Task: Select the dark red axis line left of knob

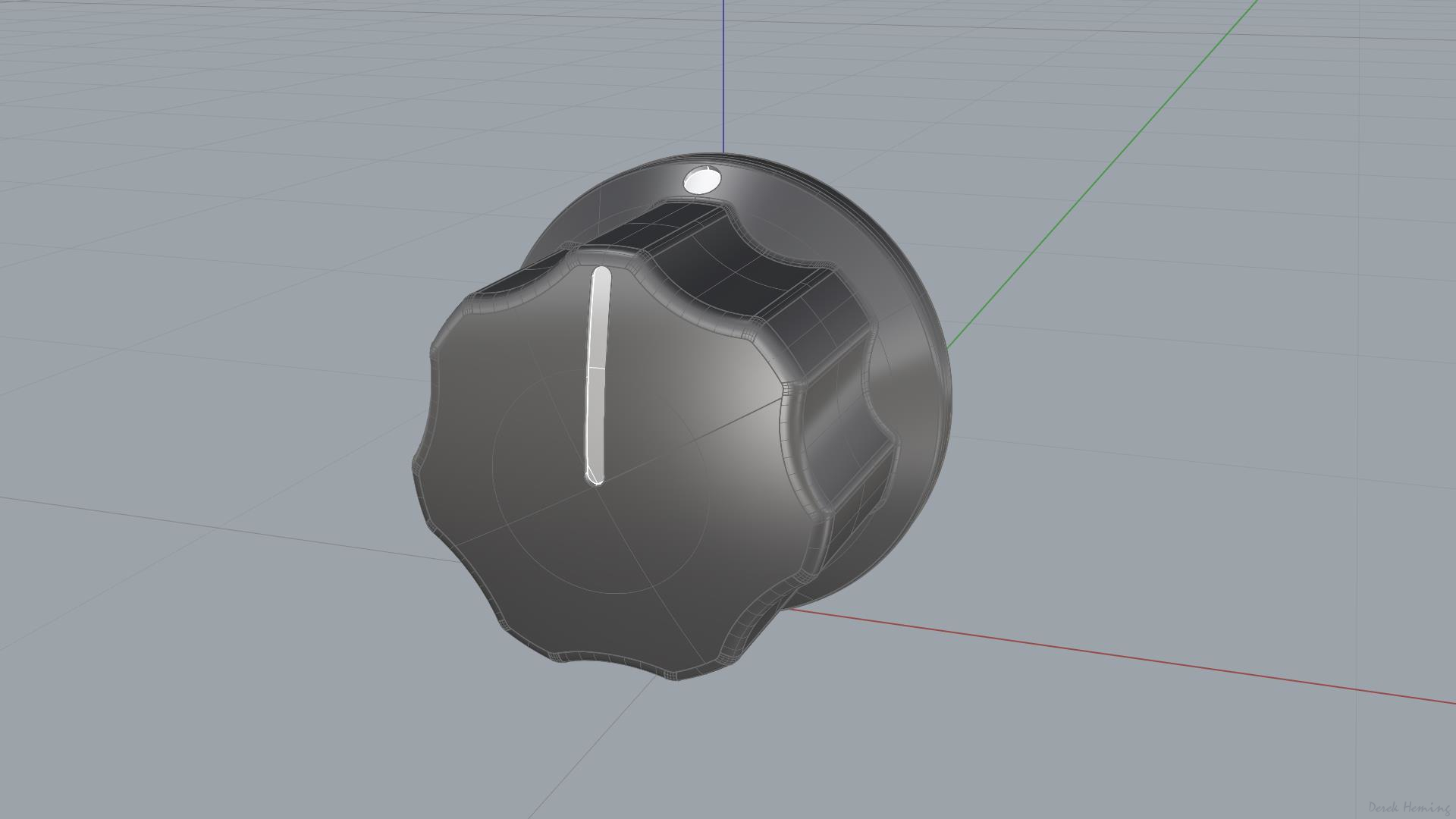Action: [227, 528]
